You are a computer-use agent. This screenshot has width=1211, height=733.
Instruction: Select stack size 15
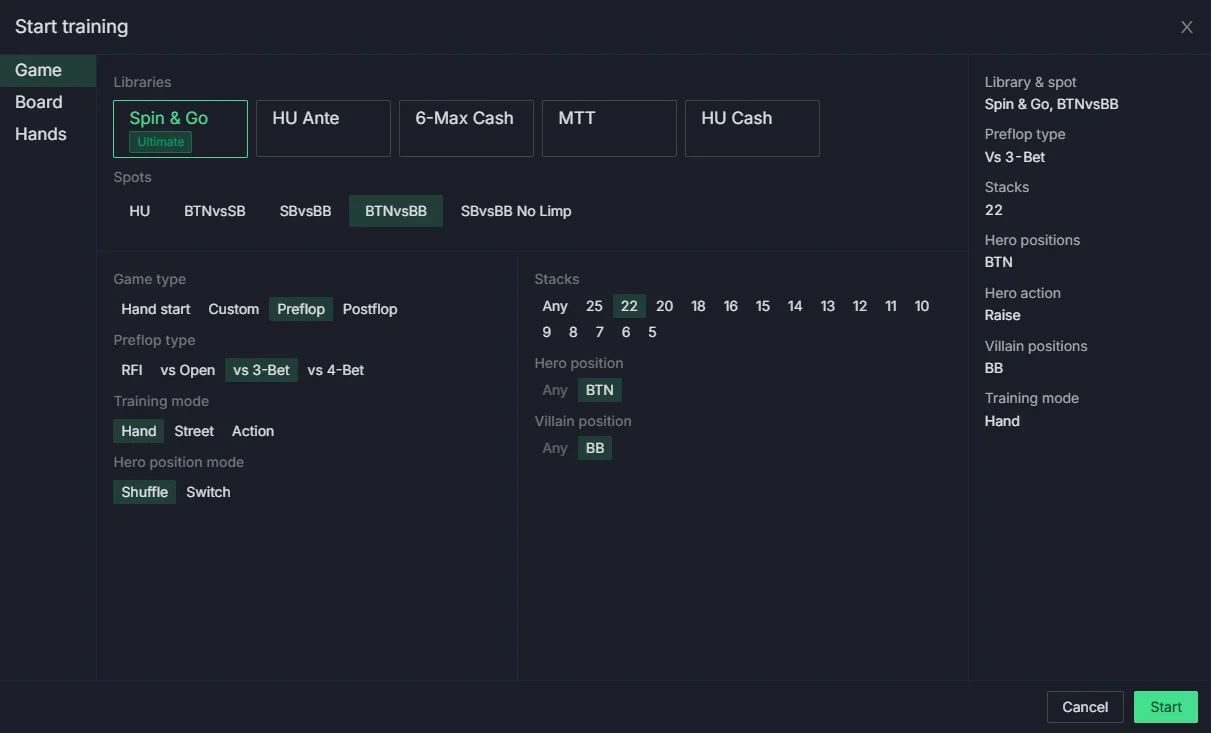click(x=763, y=306)
